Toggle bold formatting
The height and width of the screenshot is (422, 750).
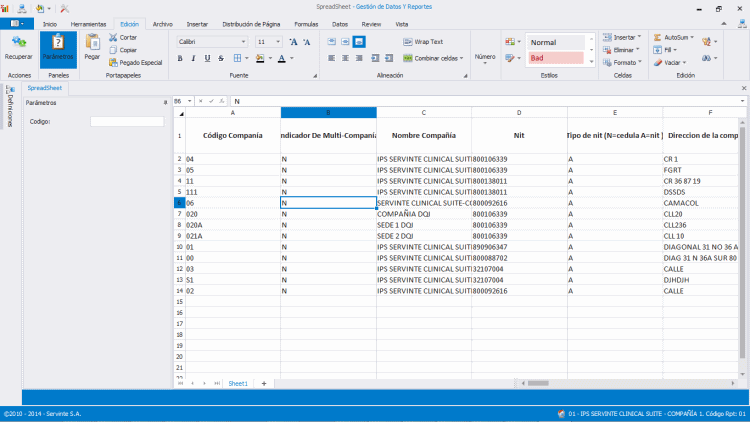180,59
